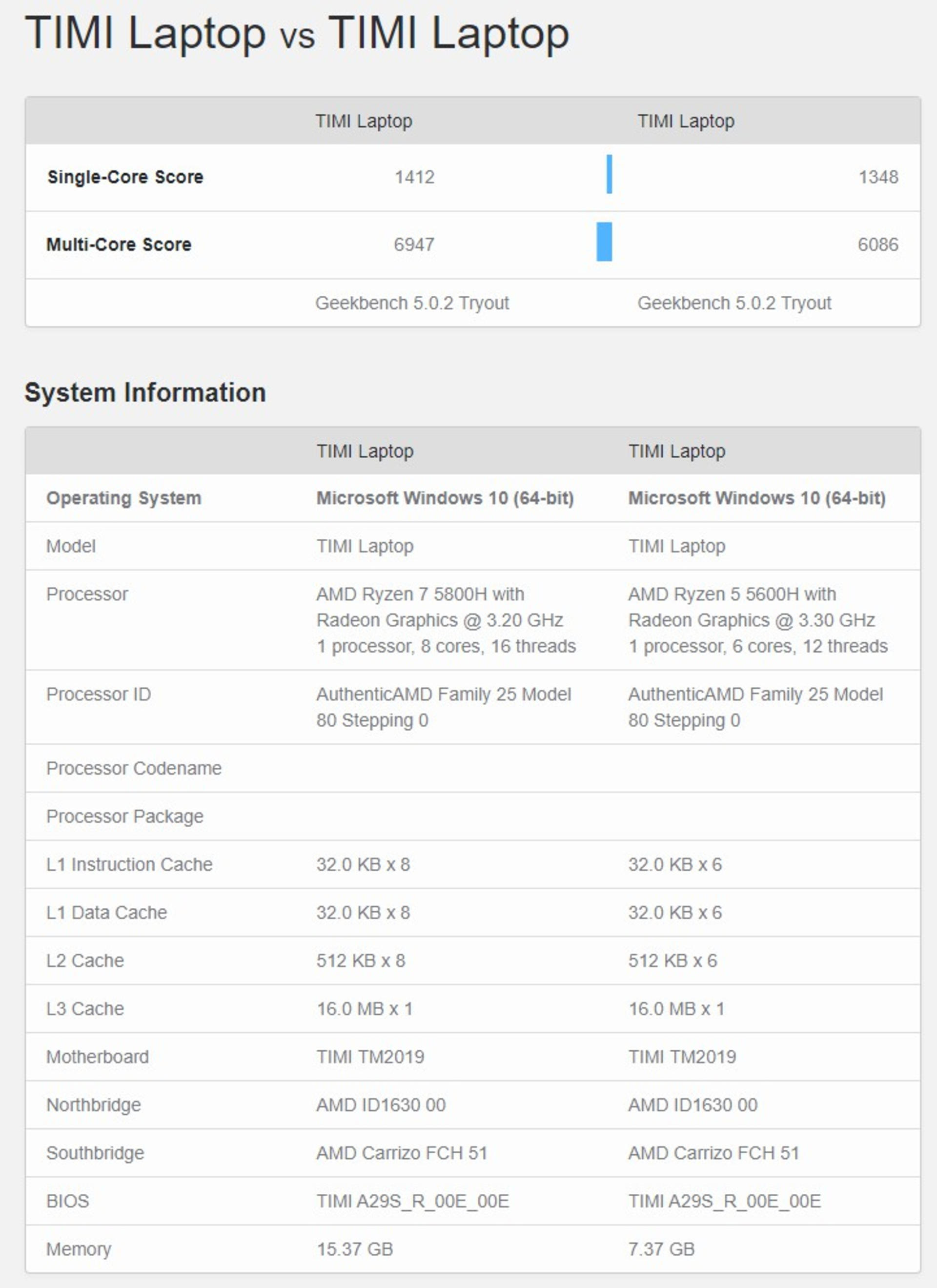Click the Southbridge row label
Image resolution: width=937 pixels, height=1288 pixels.
(x=95, y=1153)
